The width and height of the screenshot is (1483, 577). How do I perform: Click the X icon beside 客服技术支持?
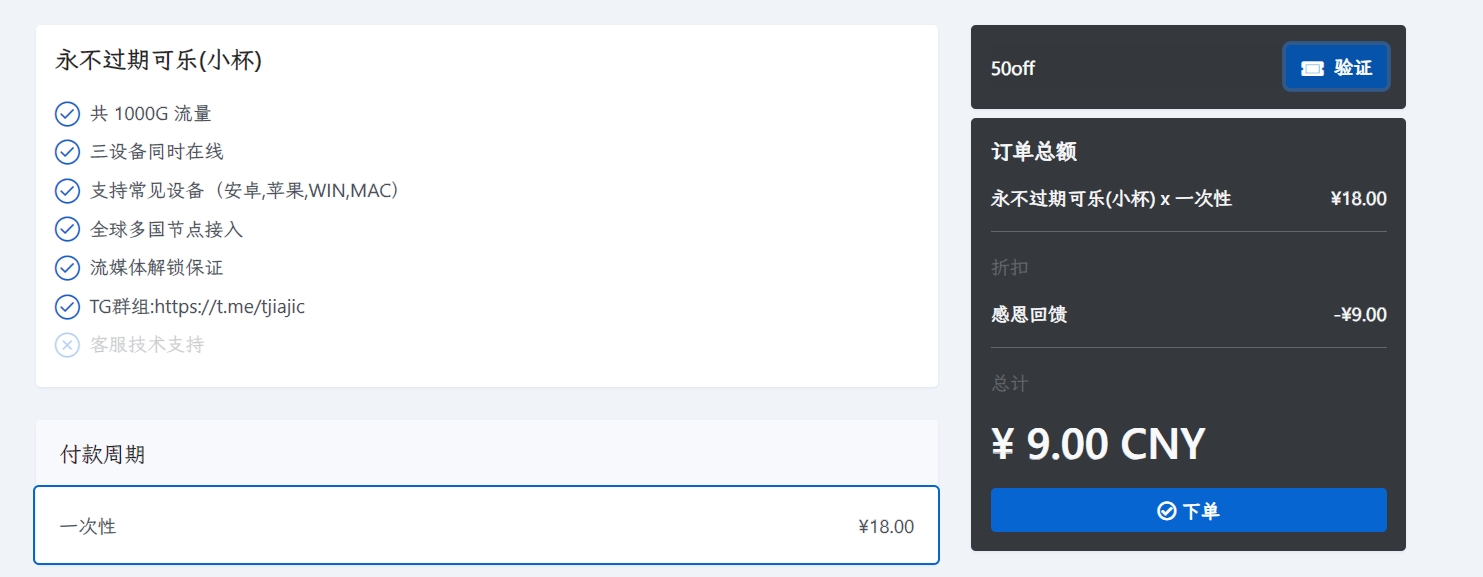[67, 345]
